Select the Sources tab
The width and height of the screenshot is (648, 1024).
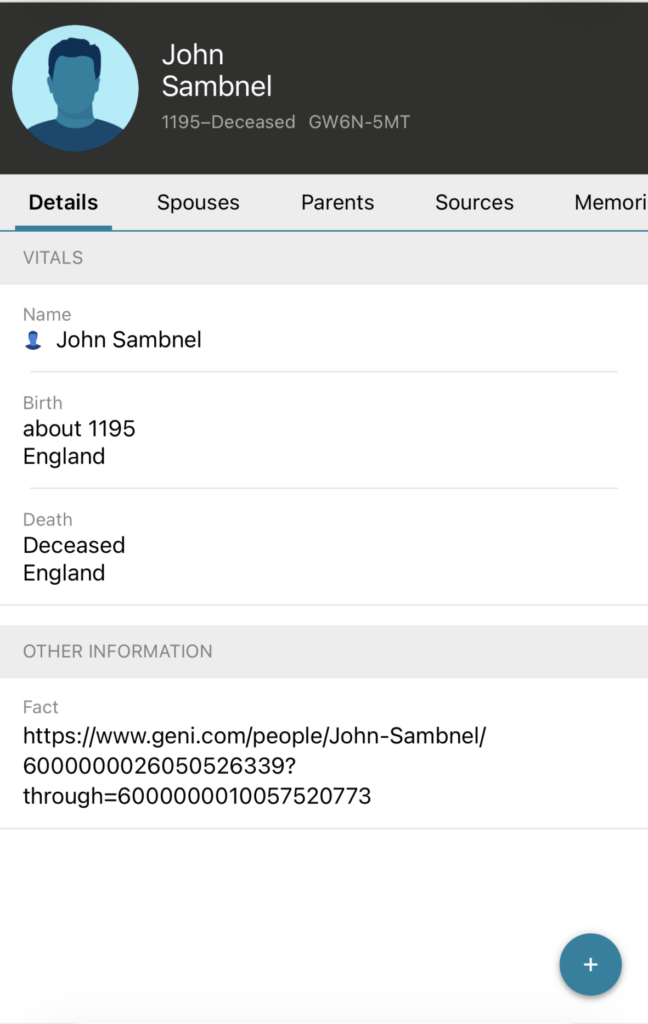click(474, 202)
